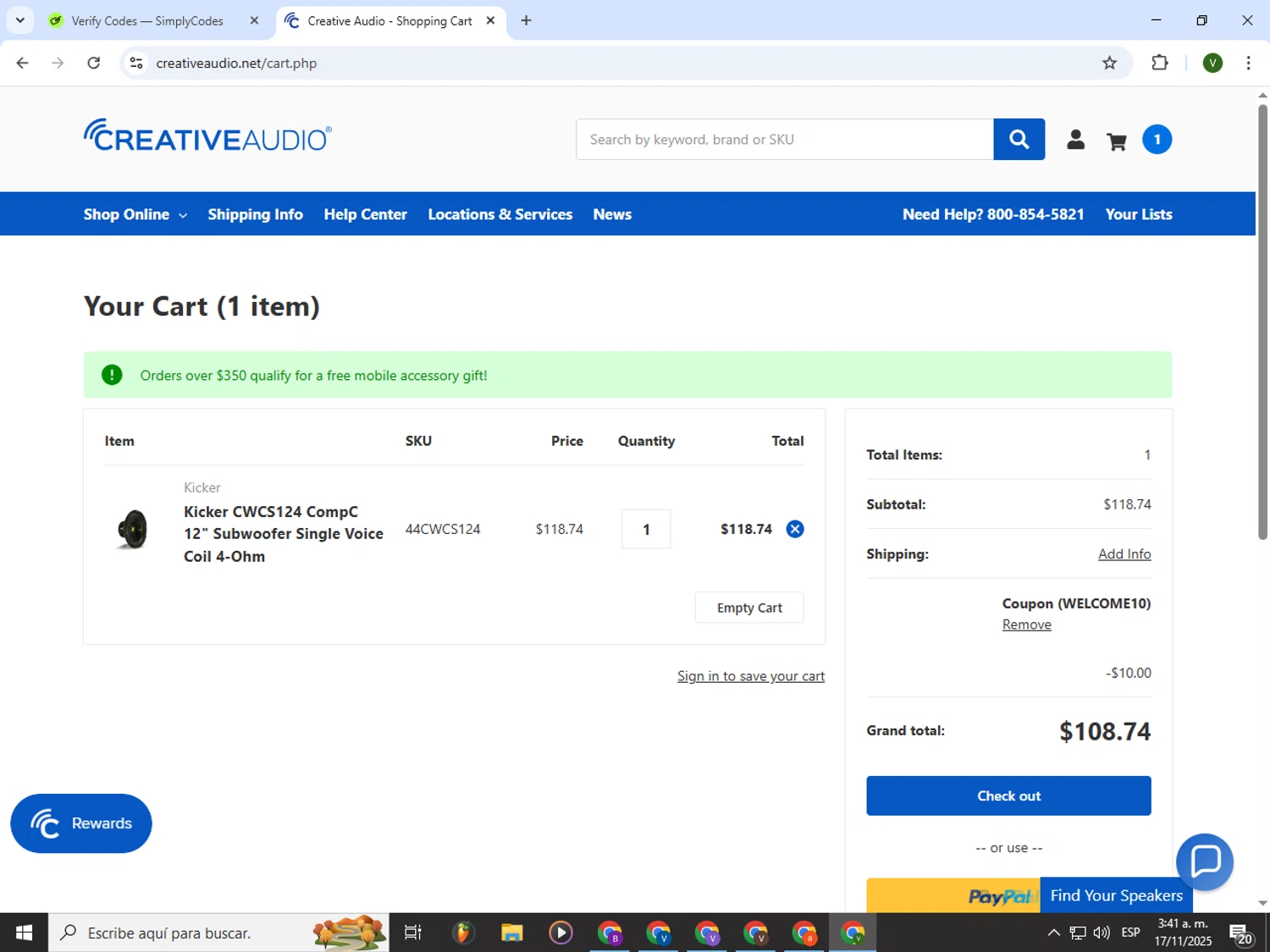This screenshot has height=952, width=1270.
Task: Pay with the PayPal button
Action: pyautogui.click(x=952, y=895)
